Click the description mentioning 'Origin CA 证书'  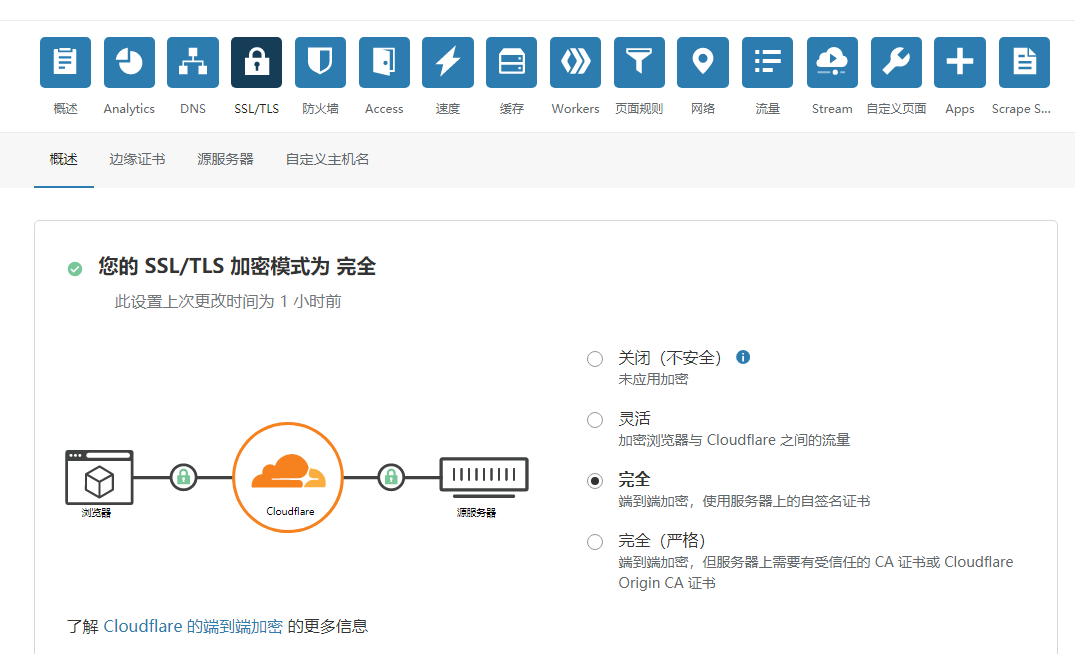(x=816, y=572)
